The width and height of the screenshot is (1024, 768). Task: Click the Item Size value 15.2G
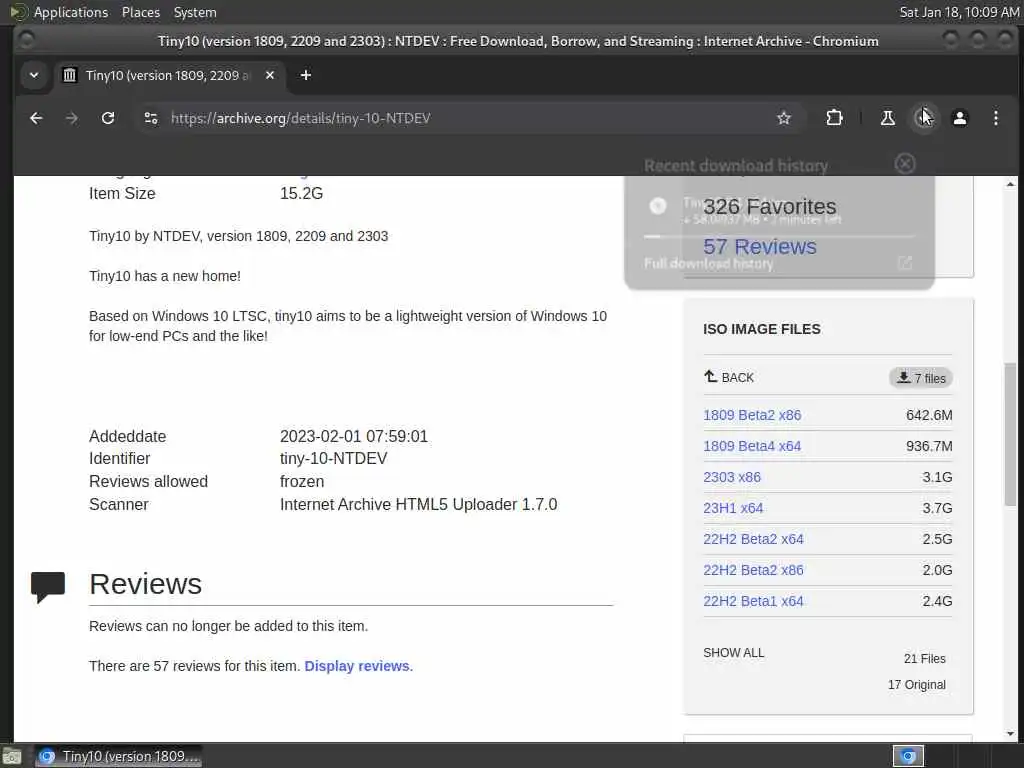[301, 193]
